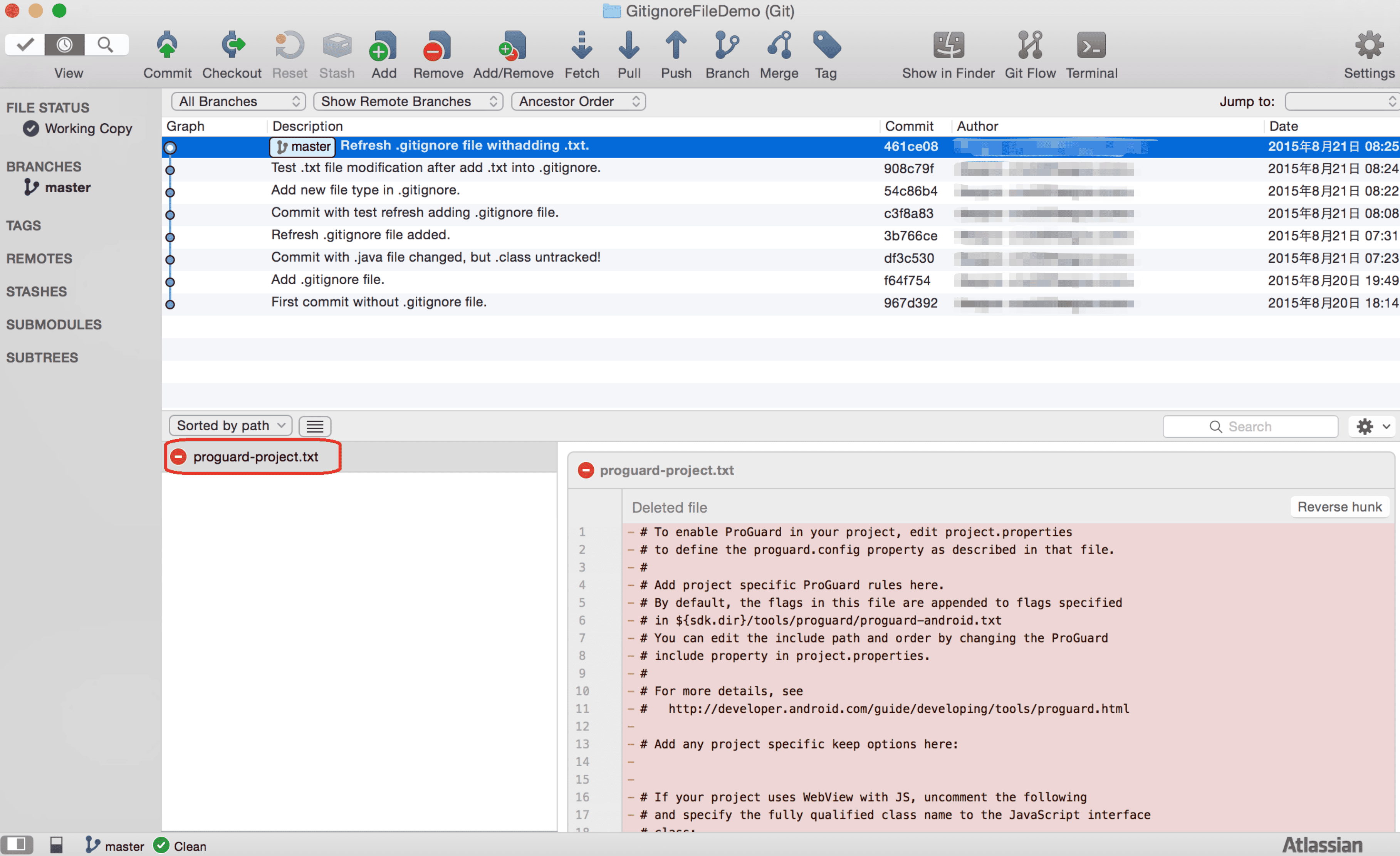Switch to file status checkmark view
Screen dimensions: 1400x856
(x=25, y=44)
